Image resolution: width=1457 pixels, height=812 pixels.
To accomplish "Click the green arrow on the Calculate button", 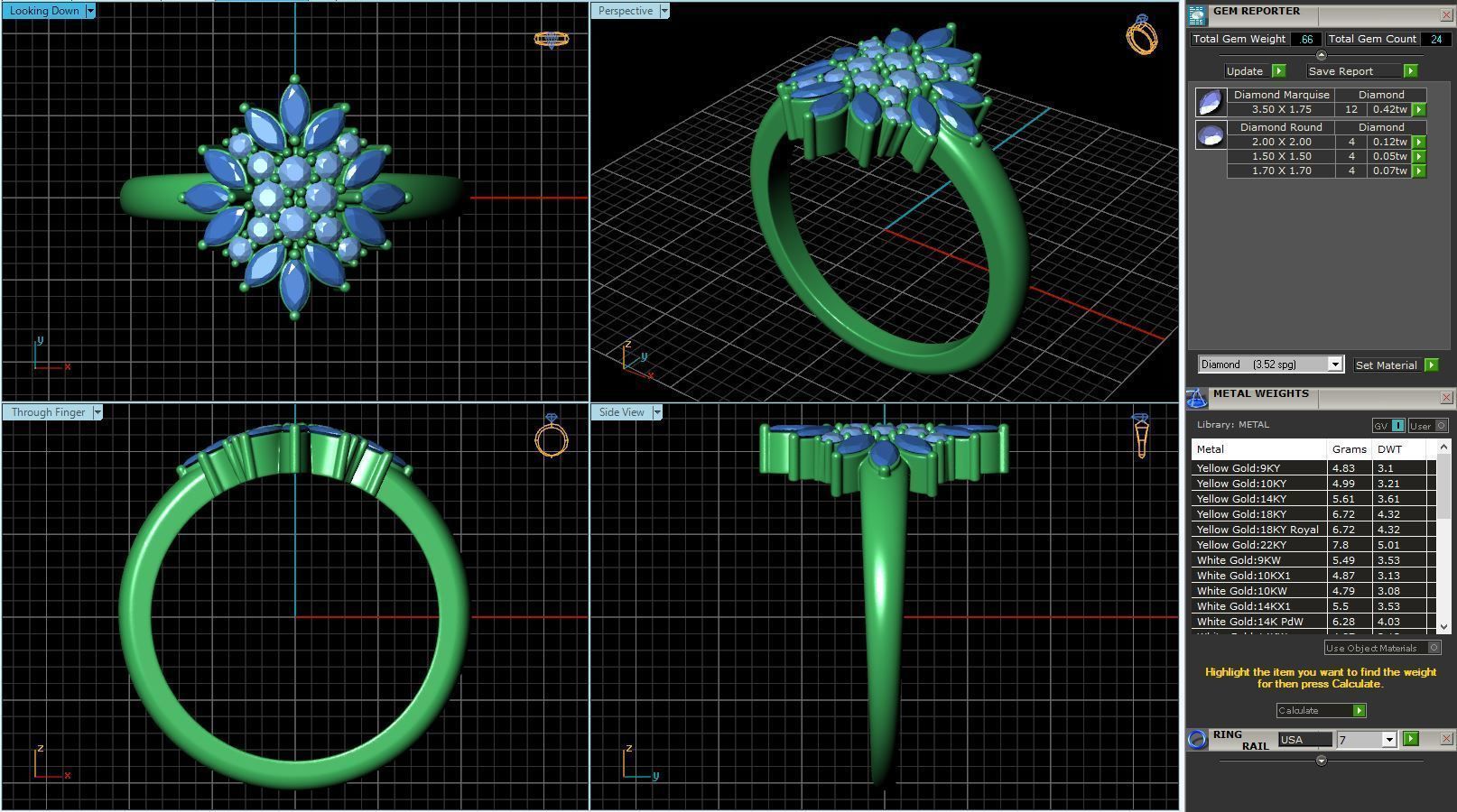I will pos(1359,711).
